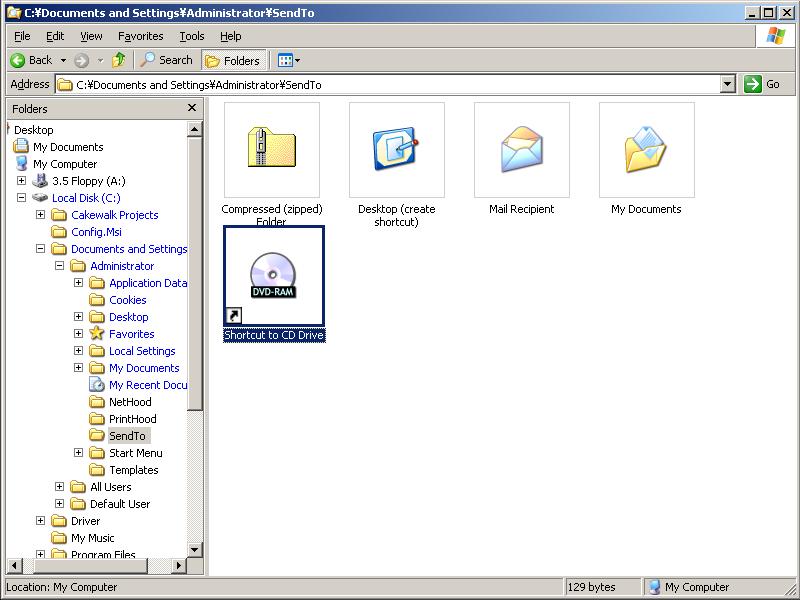Click the horizontal scroll right arrow

click(x=179, y=565)
